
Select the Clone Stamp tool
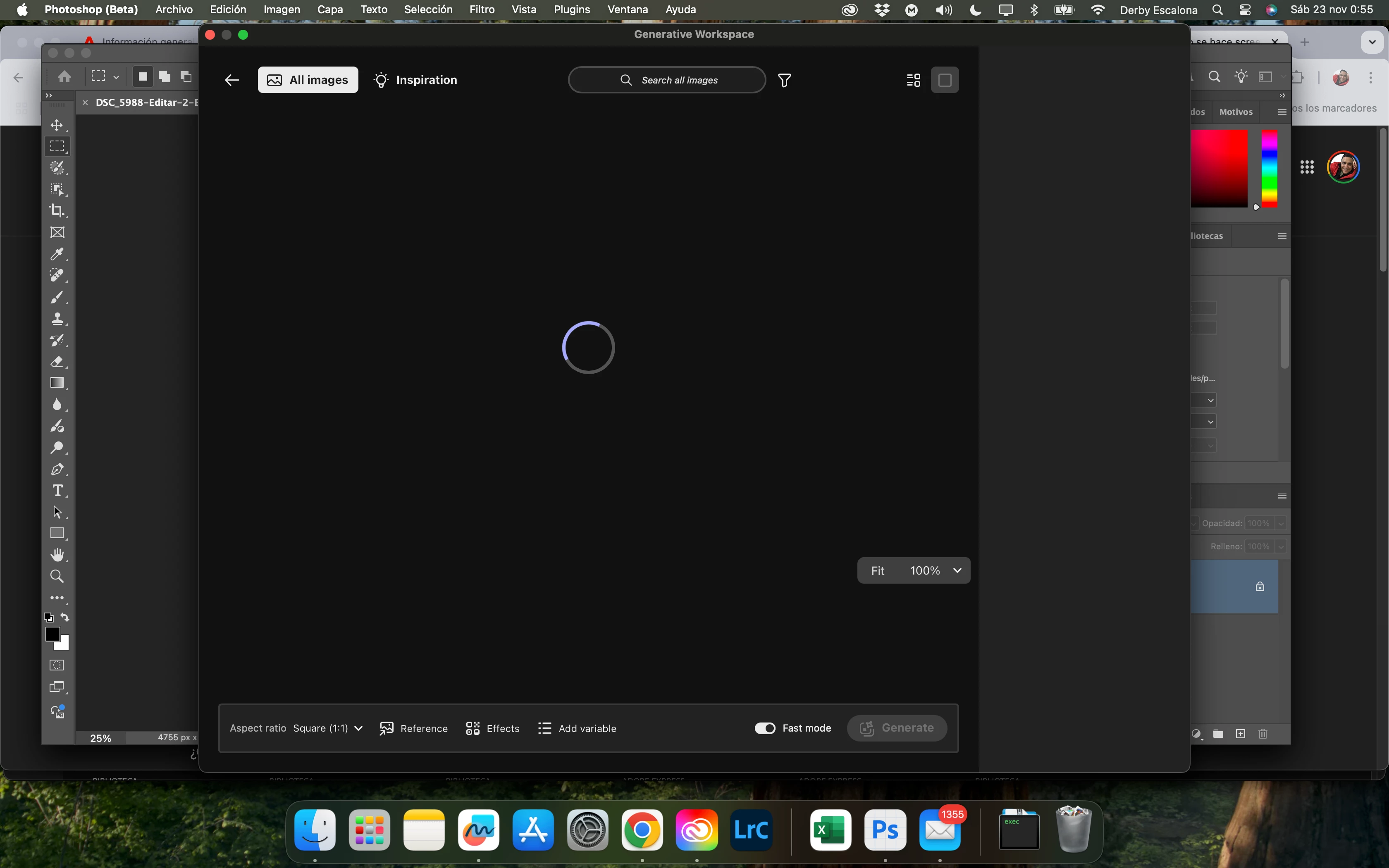tap(57, 319)
